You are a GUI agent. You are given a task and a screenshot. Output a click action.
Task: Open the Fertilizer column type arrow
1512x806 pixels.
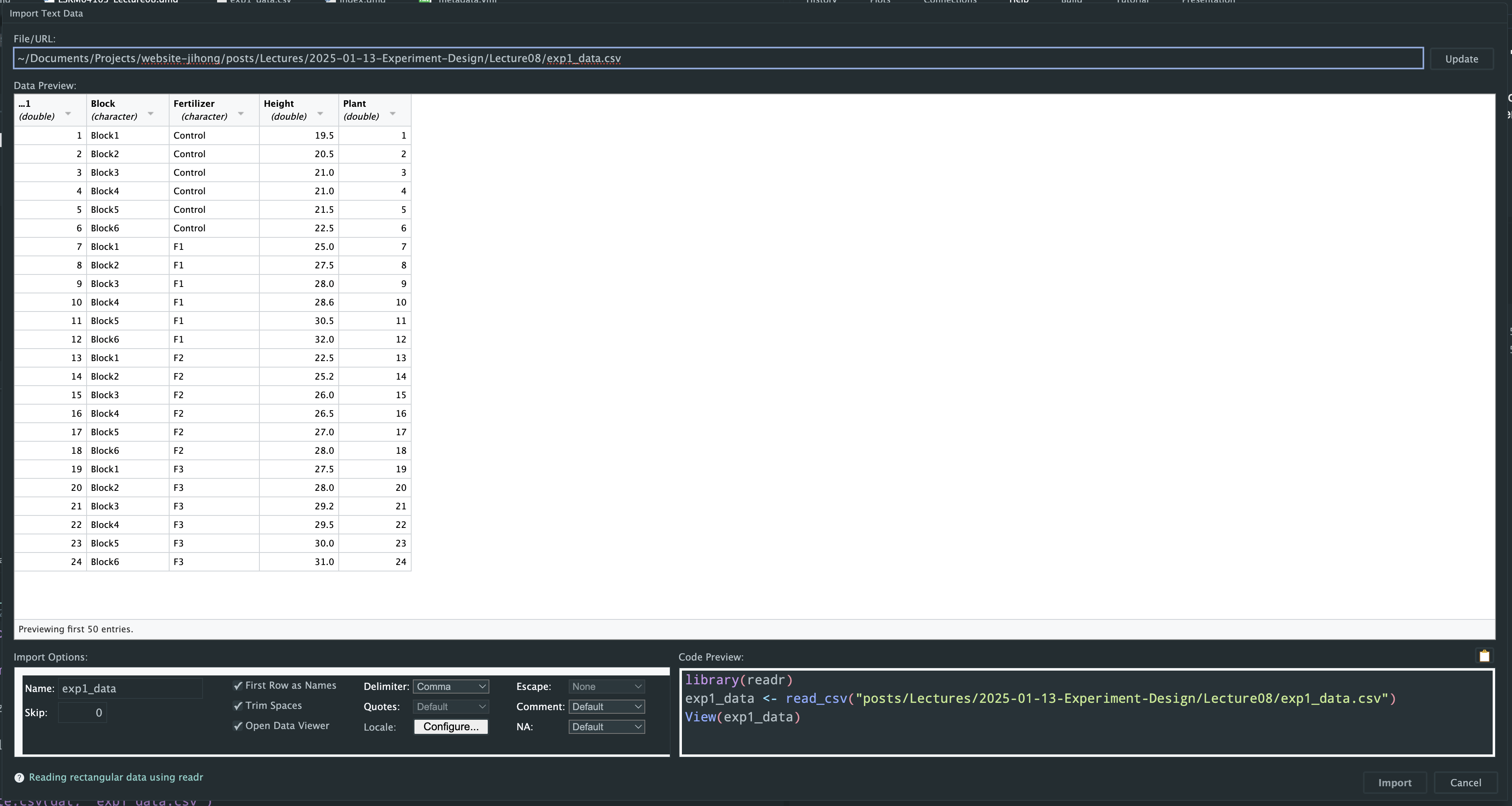pyautogui.click(x=240, y=113)
